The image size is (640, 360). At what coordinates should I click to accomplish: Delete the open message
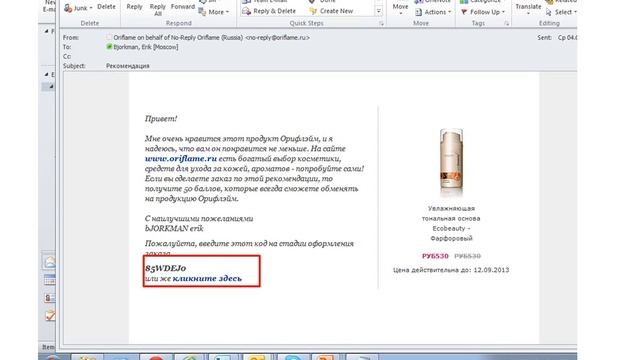[106, 7]
